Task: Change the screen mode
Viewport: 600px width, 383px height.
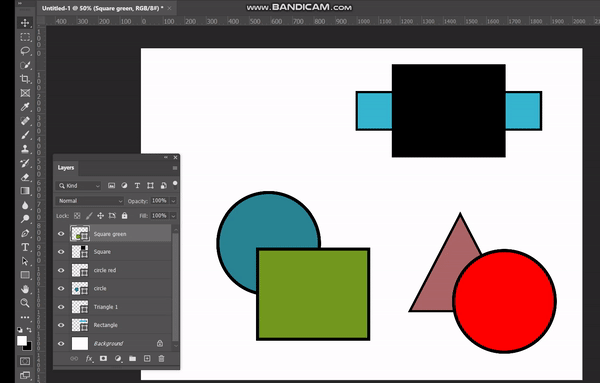Action: click(25, 375)
